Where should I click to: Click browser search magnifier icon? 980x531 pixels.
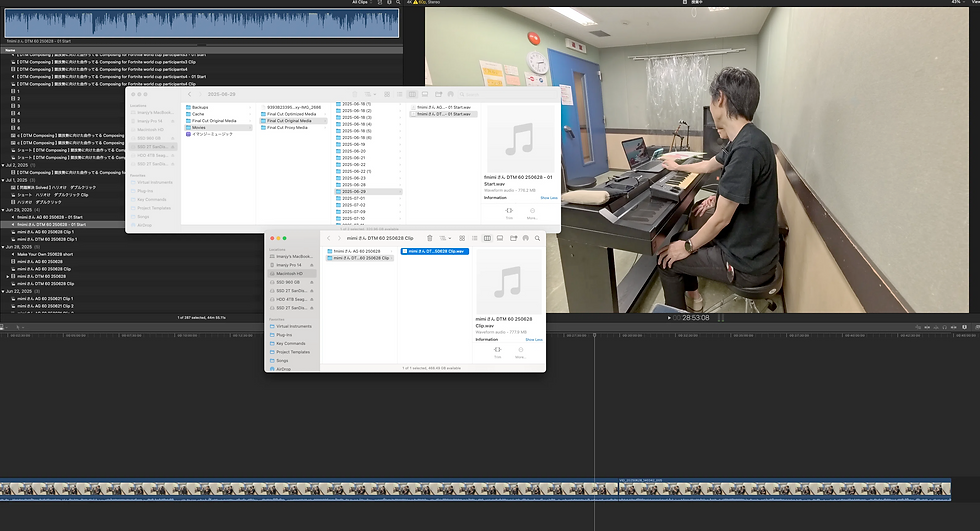pyautogui.click(x=398, y=2)
